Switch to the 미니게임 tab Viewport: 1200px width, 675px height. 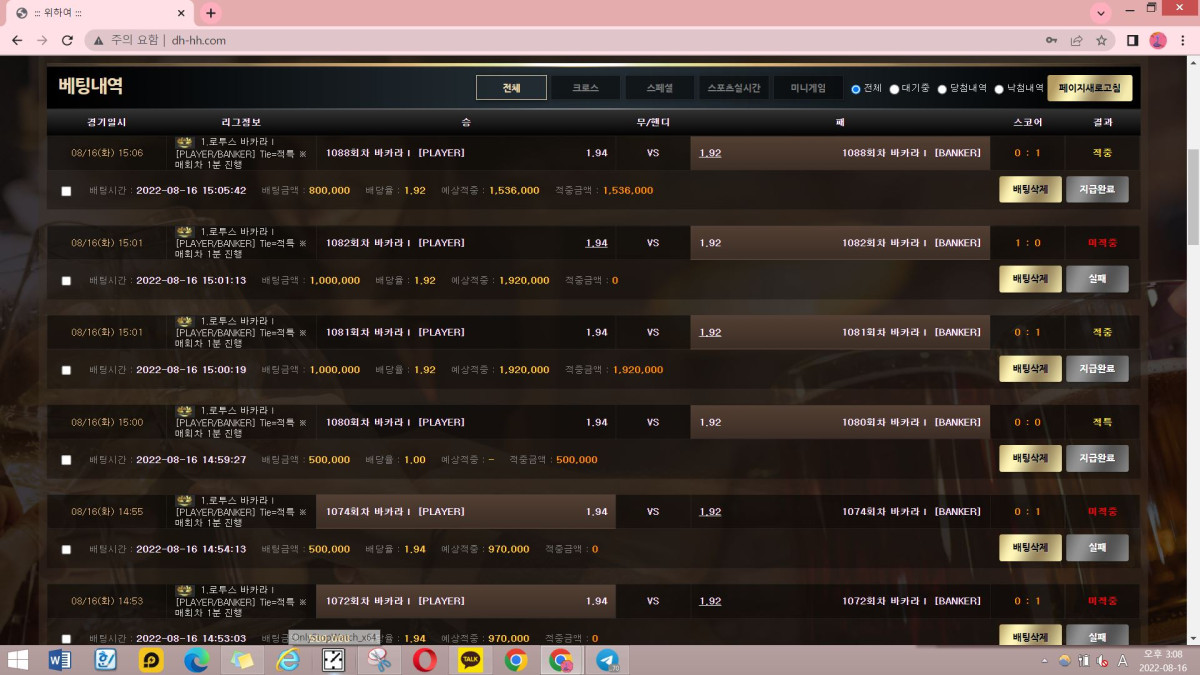click(807, 88)
